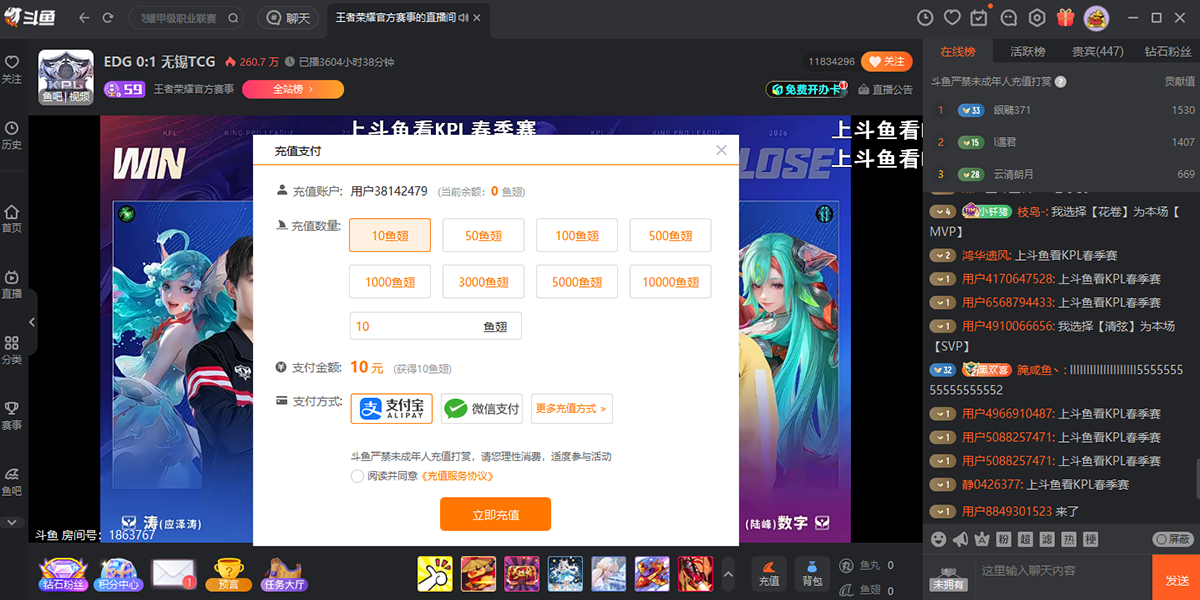Switch to the 钻石粉丝 tab in right panel
The image size is (1200, 600).
[x=1168, y=51]
